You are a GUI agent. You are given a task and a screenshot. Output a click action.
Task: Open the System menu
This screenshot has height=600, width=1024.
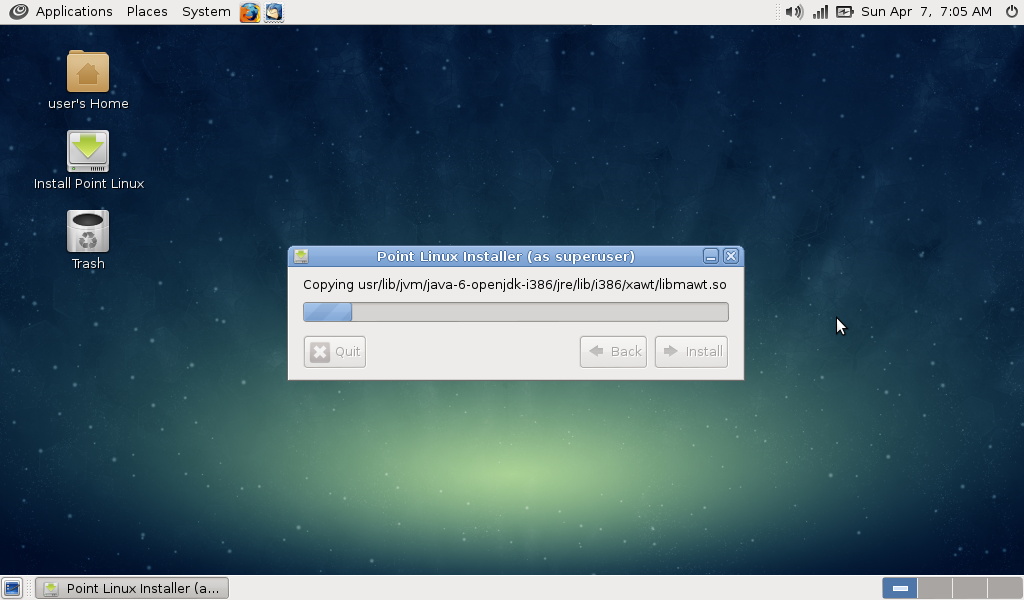tap(206, 12)
